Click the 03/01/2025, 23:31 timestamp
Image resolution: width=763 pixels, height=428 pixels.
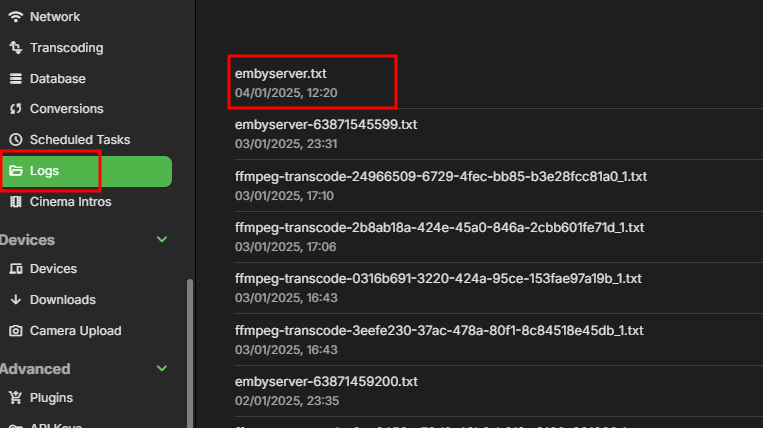tap(286, 144)
